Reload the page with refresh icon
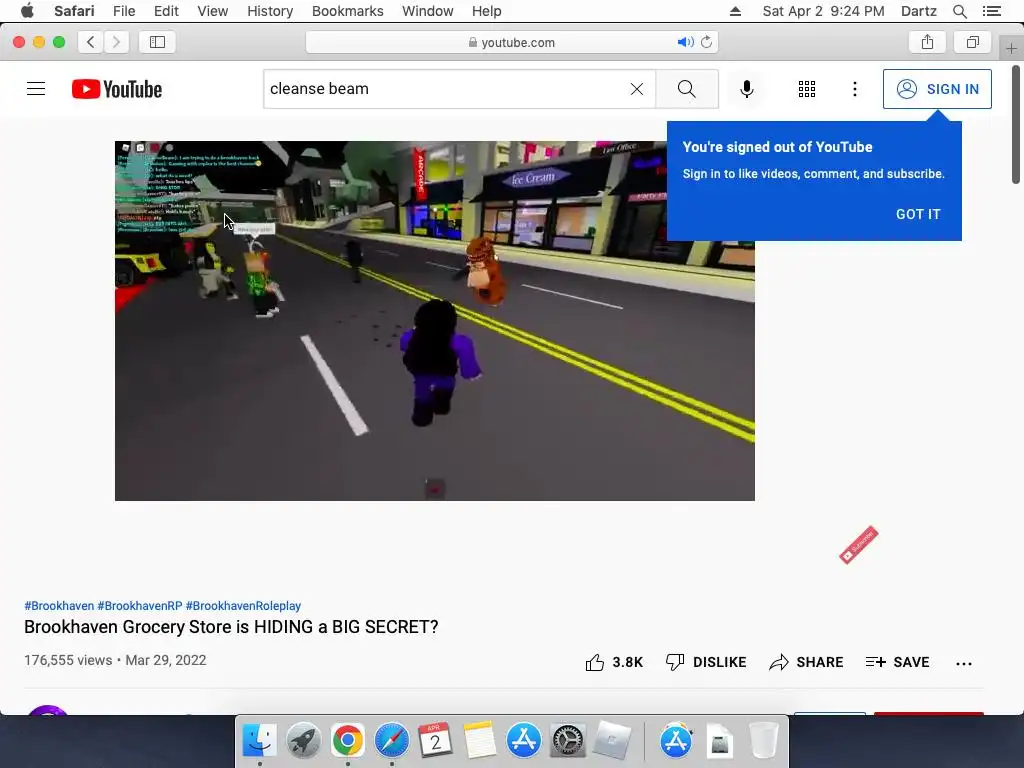This screenshot has width=1024, height=768. [x=706, y=42]
